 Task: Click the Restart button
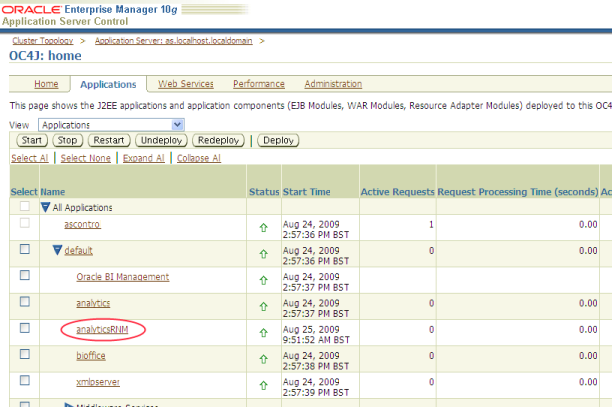tap(109, 140)
